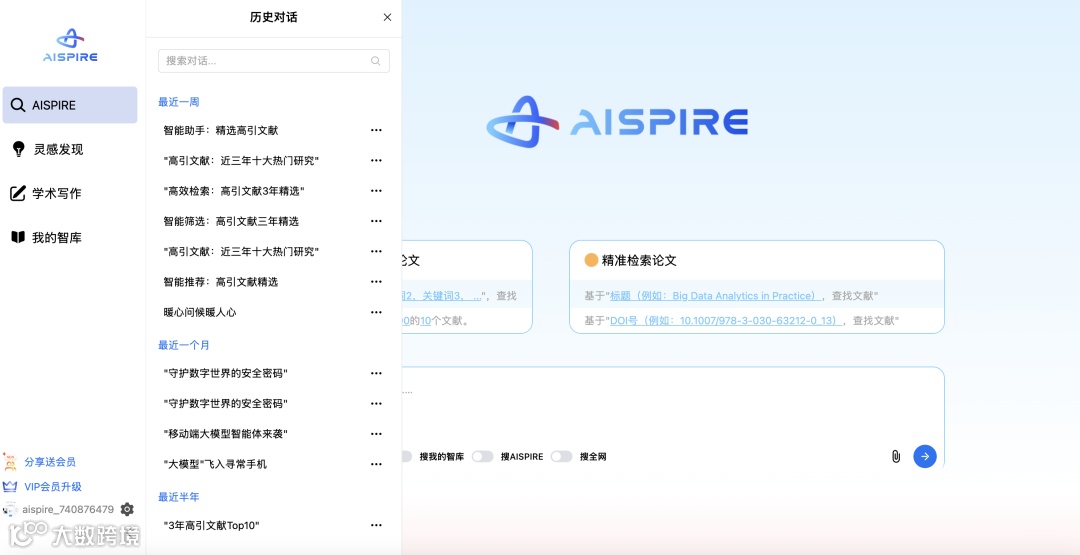The width and height of the screenshot is (1080, 555).
Task: Open conversation "大模型"飞入寻常手机
Action: click(x=215, y=464)
